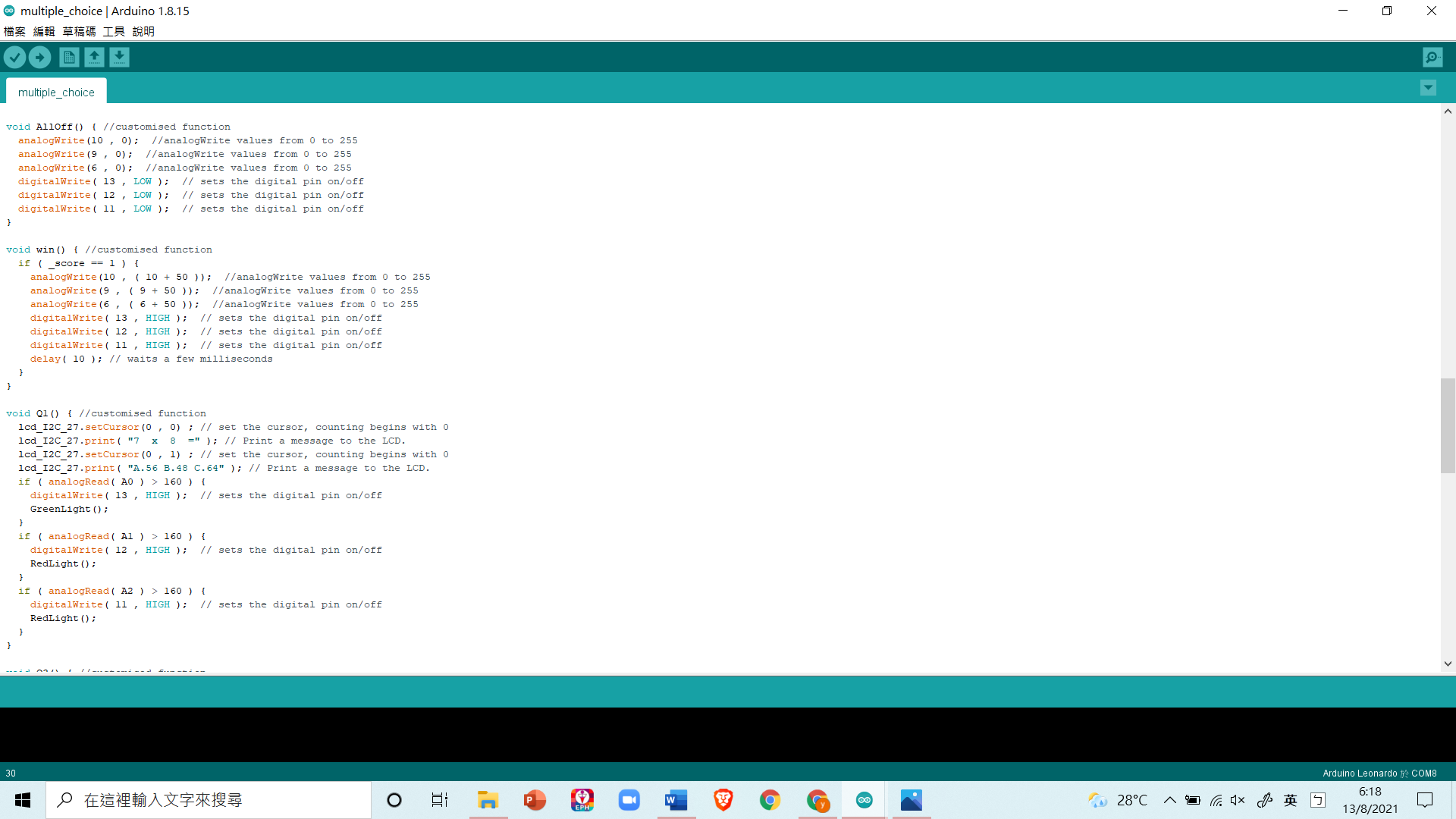Screen dimensions: 1456x819
Task: Open the 說明 (Help) menu
Action: coord(143,31)
